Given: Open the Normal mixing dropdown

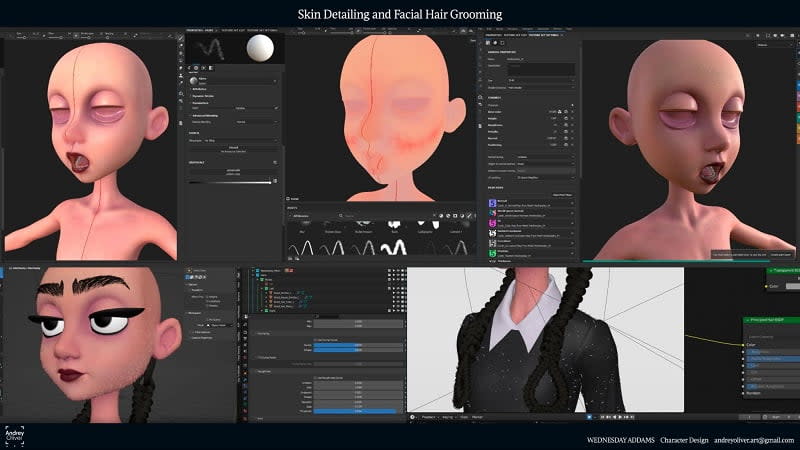Looking at the screenshot, I should pyautogui.click(x=545, y=157).
